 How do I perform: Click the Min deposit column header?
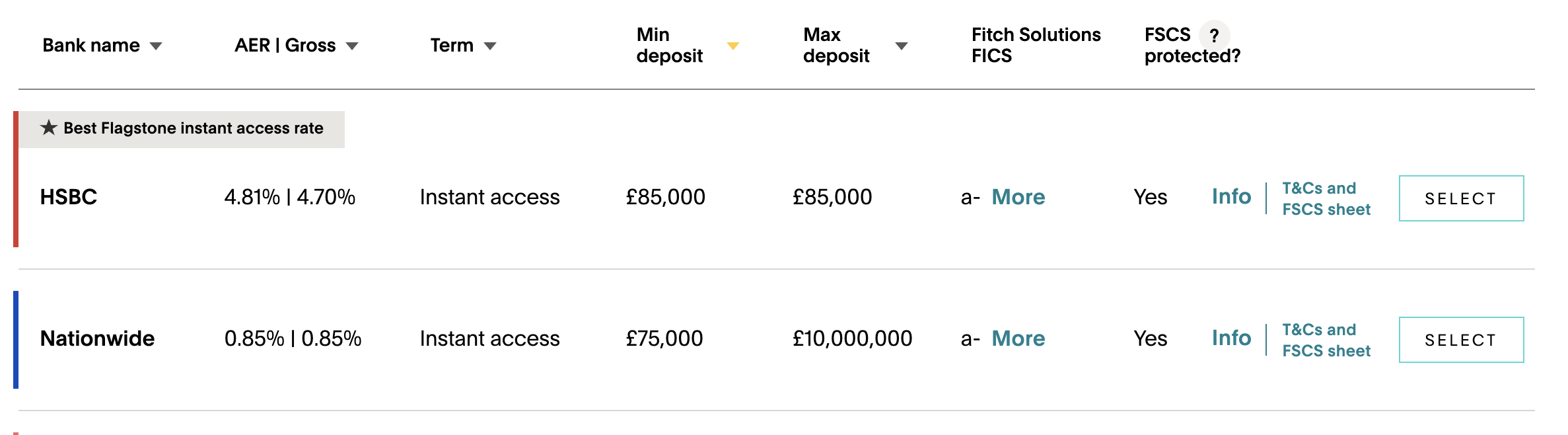[670, 45]
